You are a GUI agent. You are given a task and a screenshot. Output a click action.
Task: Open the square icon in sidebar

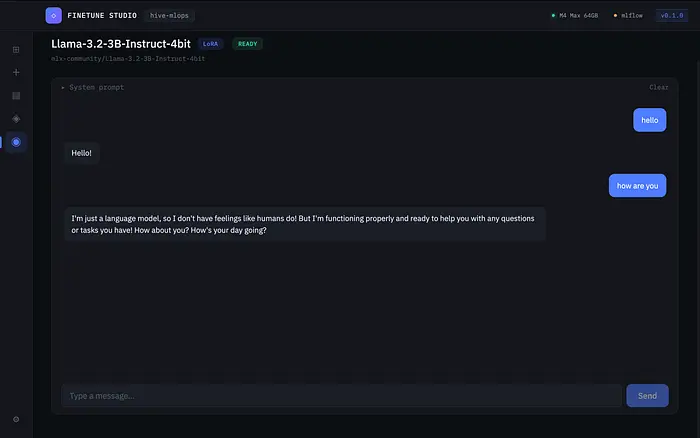(16, 96)
